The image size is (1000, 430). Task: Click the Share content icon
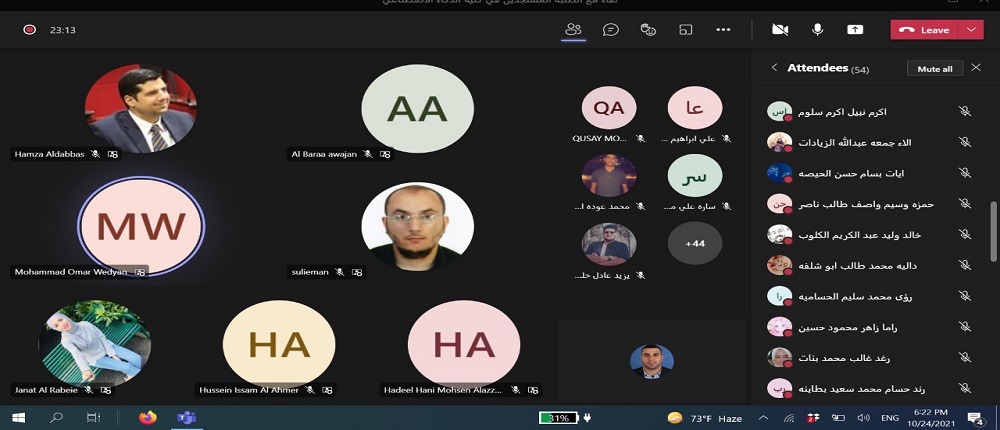(855, 30)
